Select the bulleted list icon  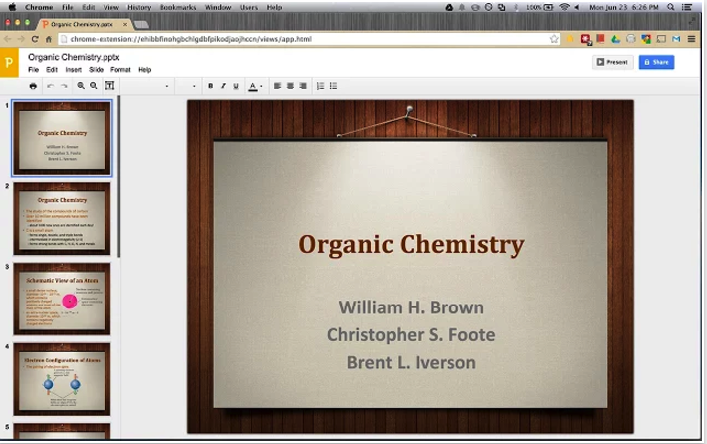333,86
